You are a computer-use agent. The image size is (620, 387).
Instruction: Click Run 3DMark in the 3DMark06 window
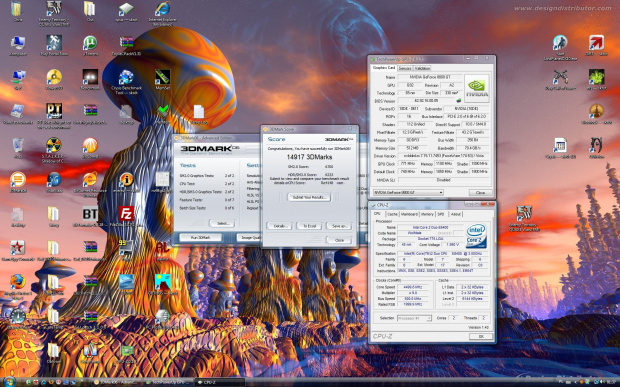[x=200, y=238]
